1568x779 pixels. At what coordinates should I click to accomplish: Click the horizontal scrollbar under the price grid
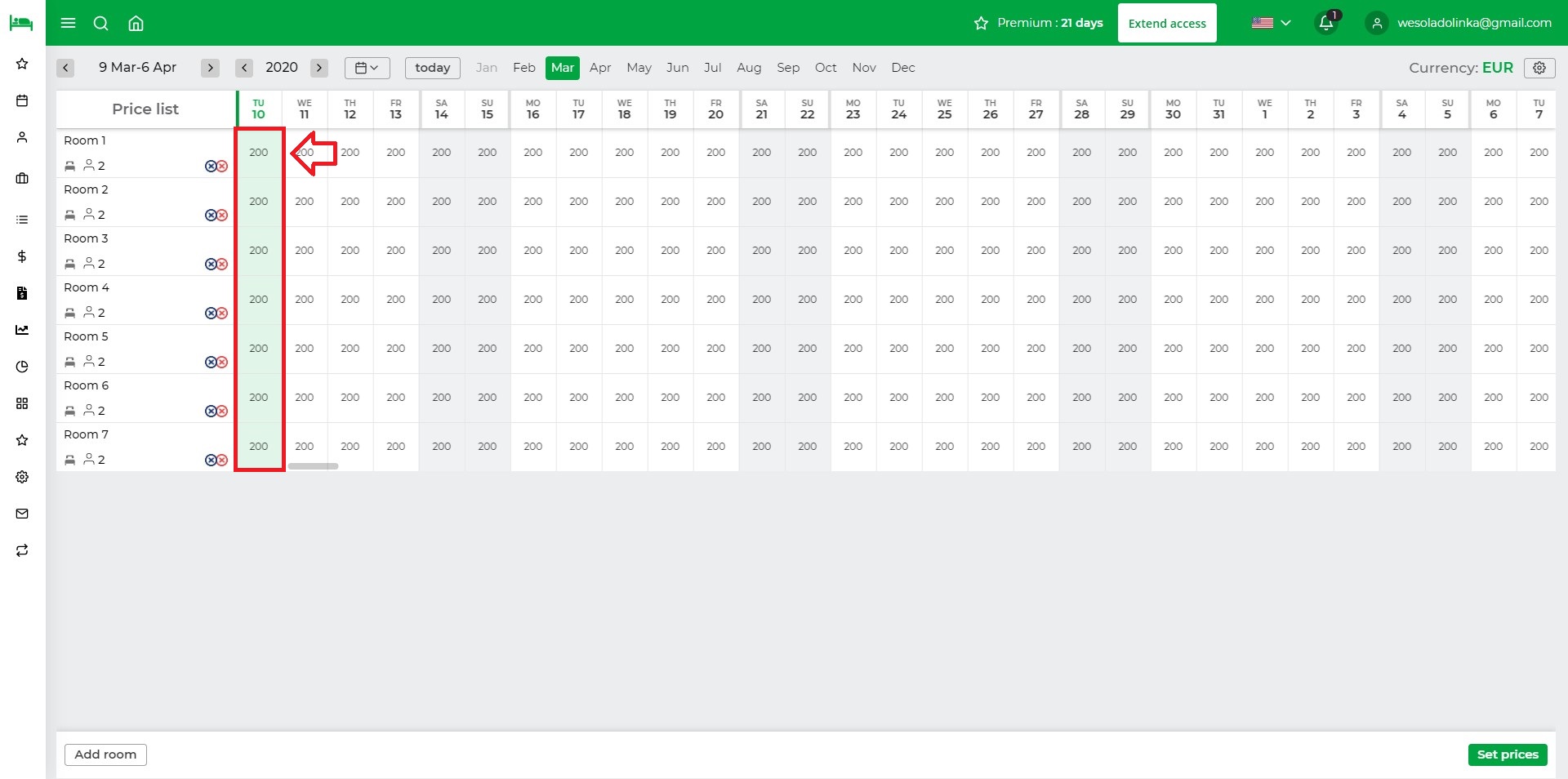314,466
